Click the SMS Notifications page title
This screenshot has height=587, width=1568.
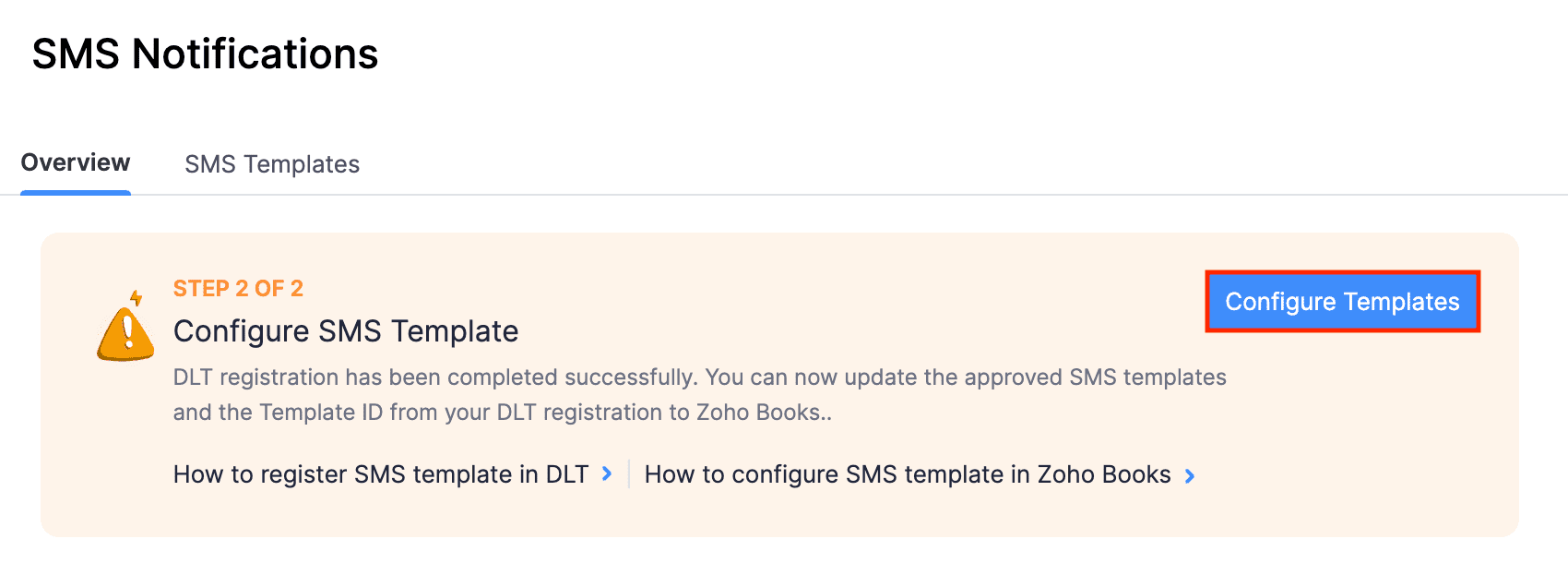pyautogui.click(x=205, y=54)
